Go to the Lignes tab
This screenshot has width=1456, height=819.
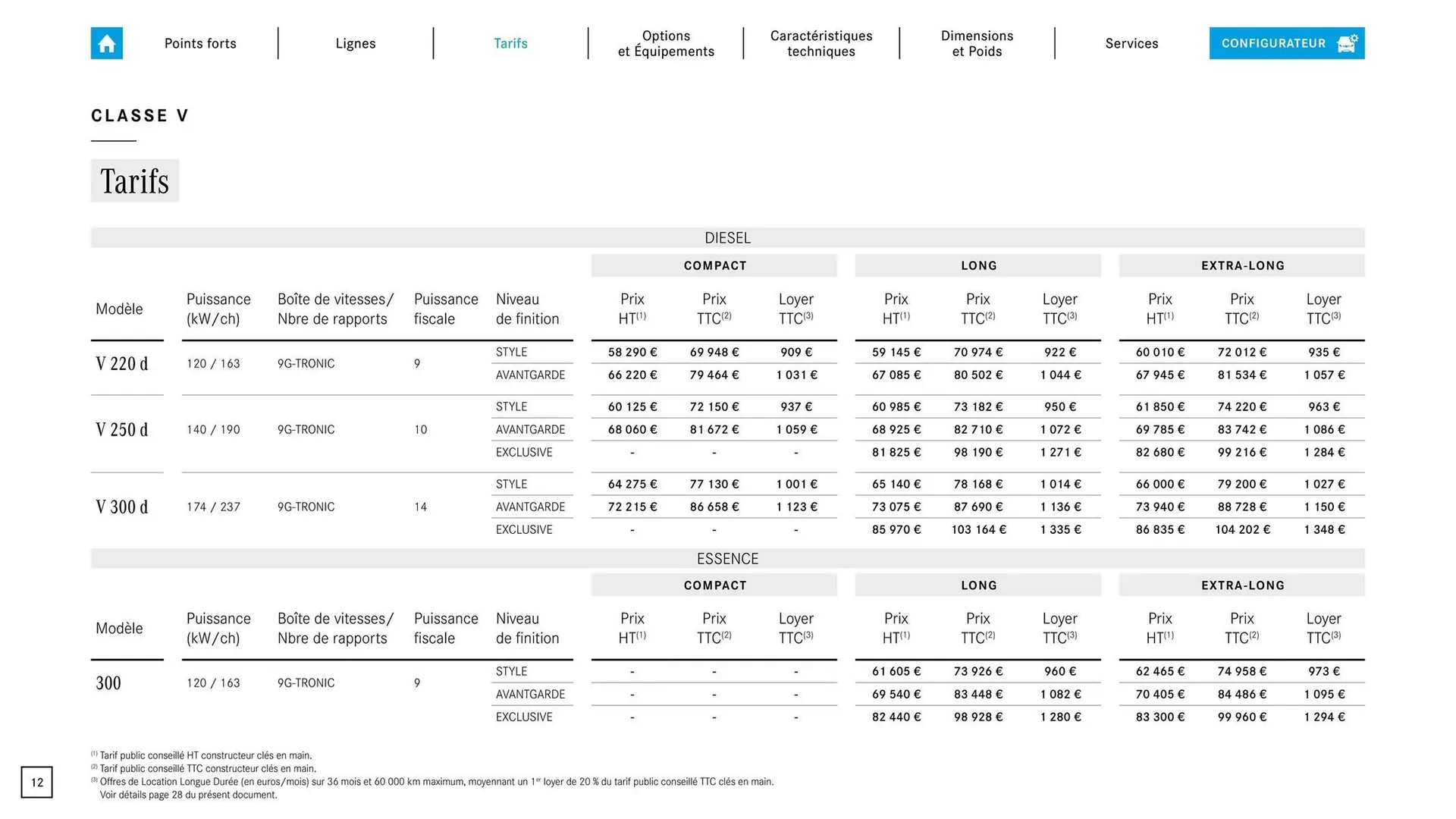pyautogui.click(x=356, y=43)
